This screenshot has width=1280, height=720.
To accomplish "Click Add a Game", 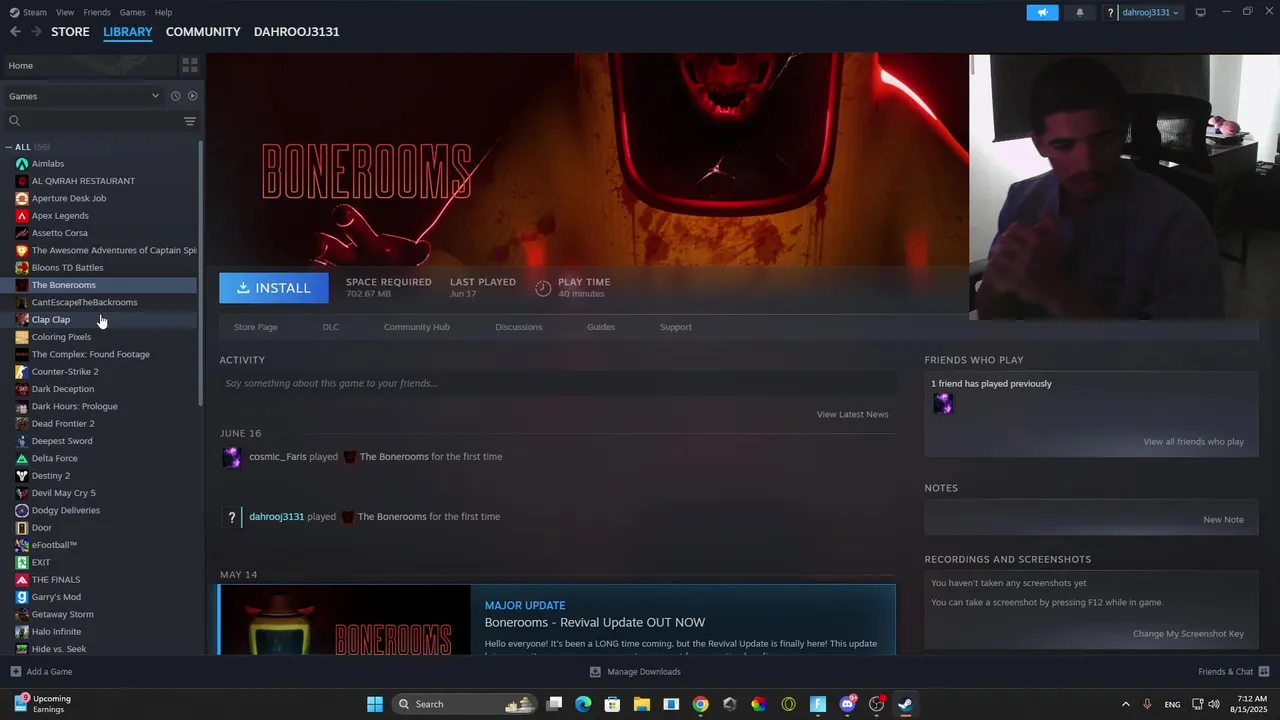I will point(41,672).
